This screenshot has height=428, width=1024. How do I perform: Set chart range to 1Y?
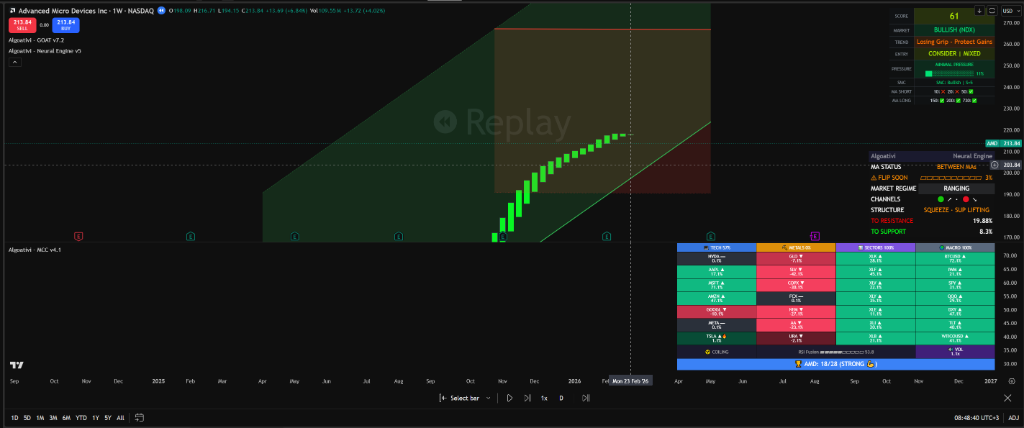(x=95, y=418)
